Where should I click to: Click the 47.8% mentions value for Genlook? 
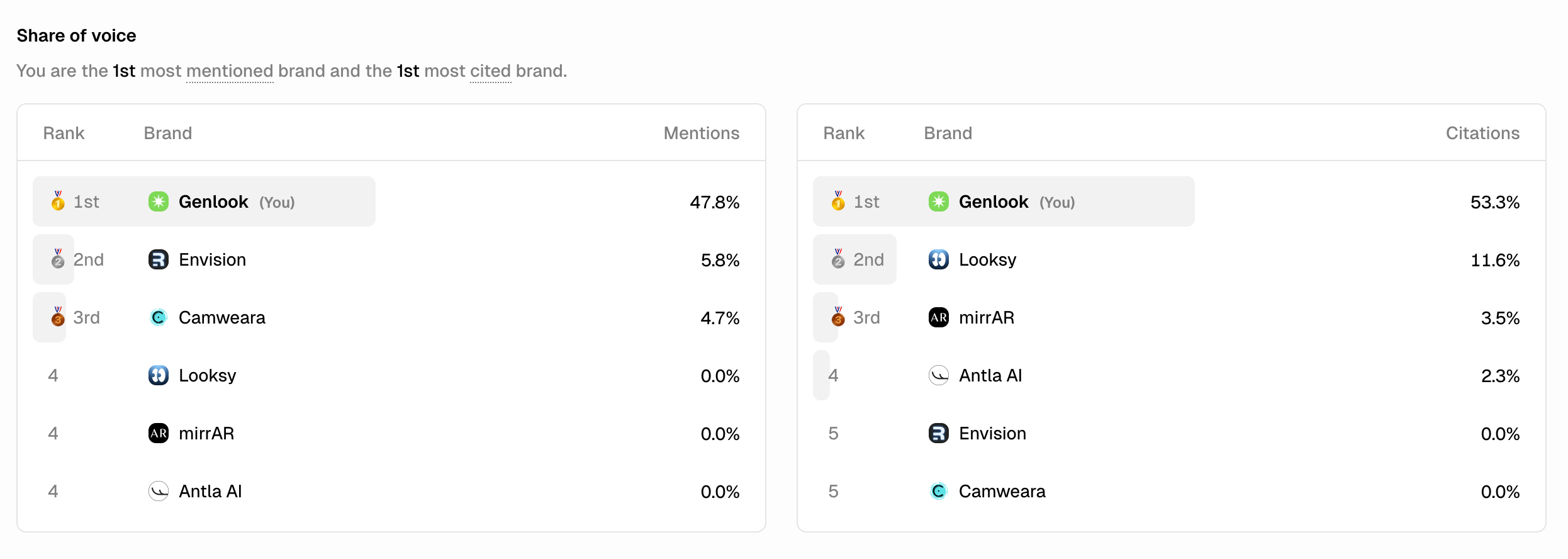pyautogui.click(x=714, y=203)
